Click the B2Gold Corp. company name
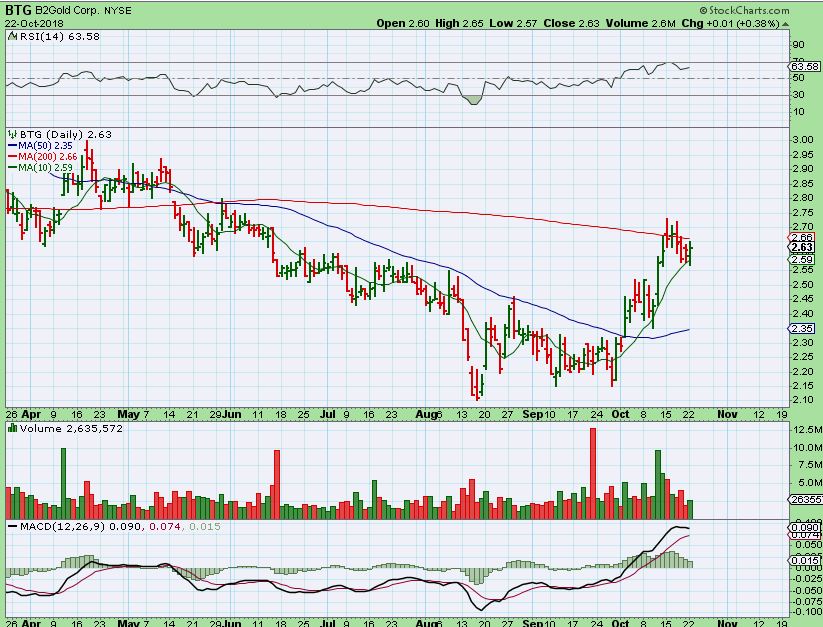The height and width of the screenshot is (627, 823). pos(67,10)
